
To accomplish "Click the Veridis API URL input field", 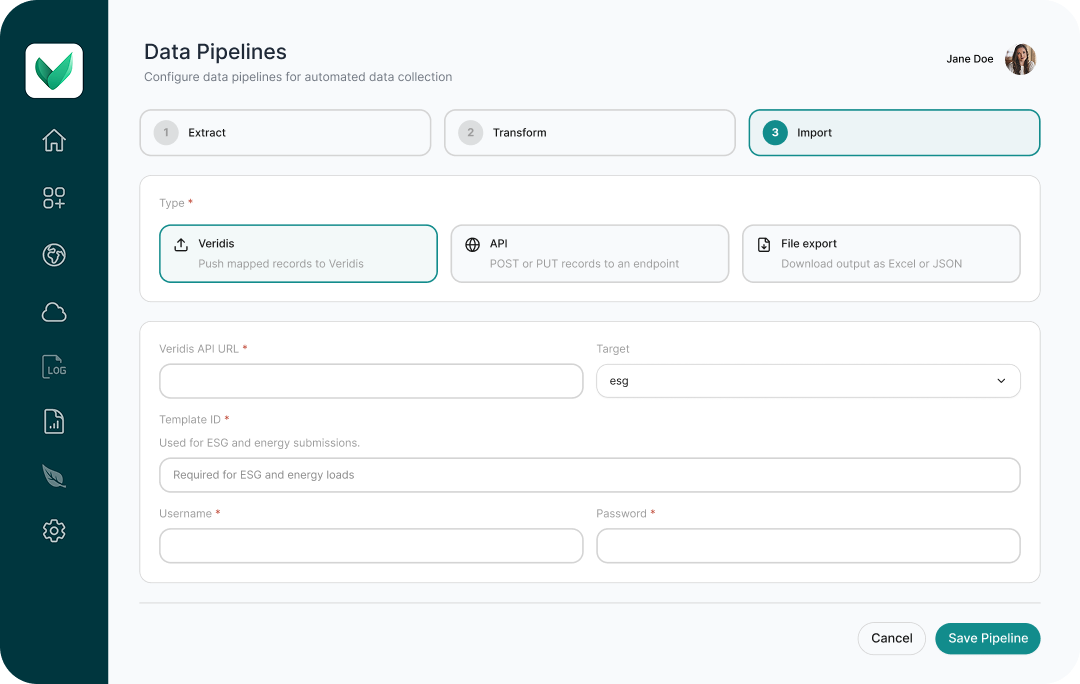I will pos(371,381).
